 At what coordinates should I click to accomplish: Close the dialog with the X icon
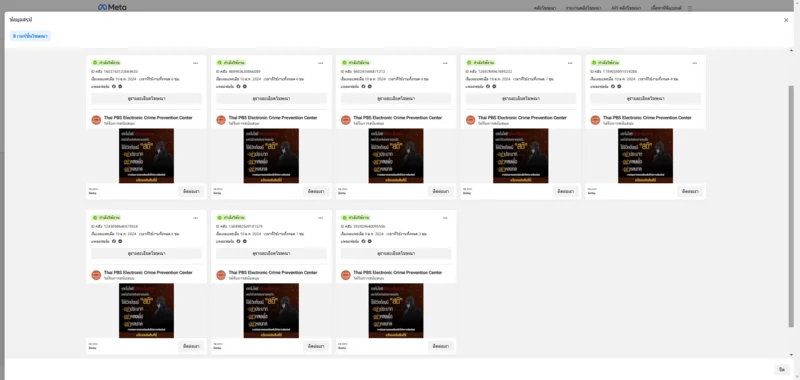point(786,20)
